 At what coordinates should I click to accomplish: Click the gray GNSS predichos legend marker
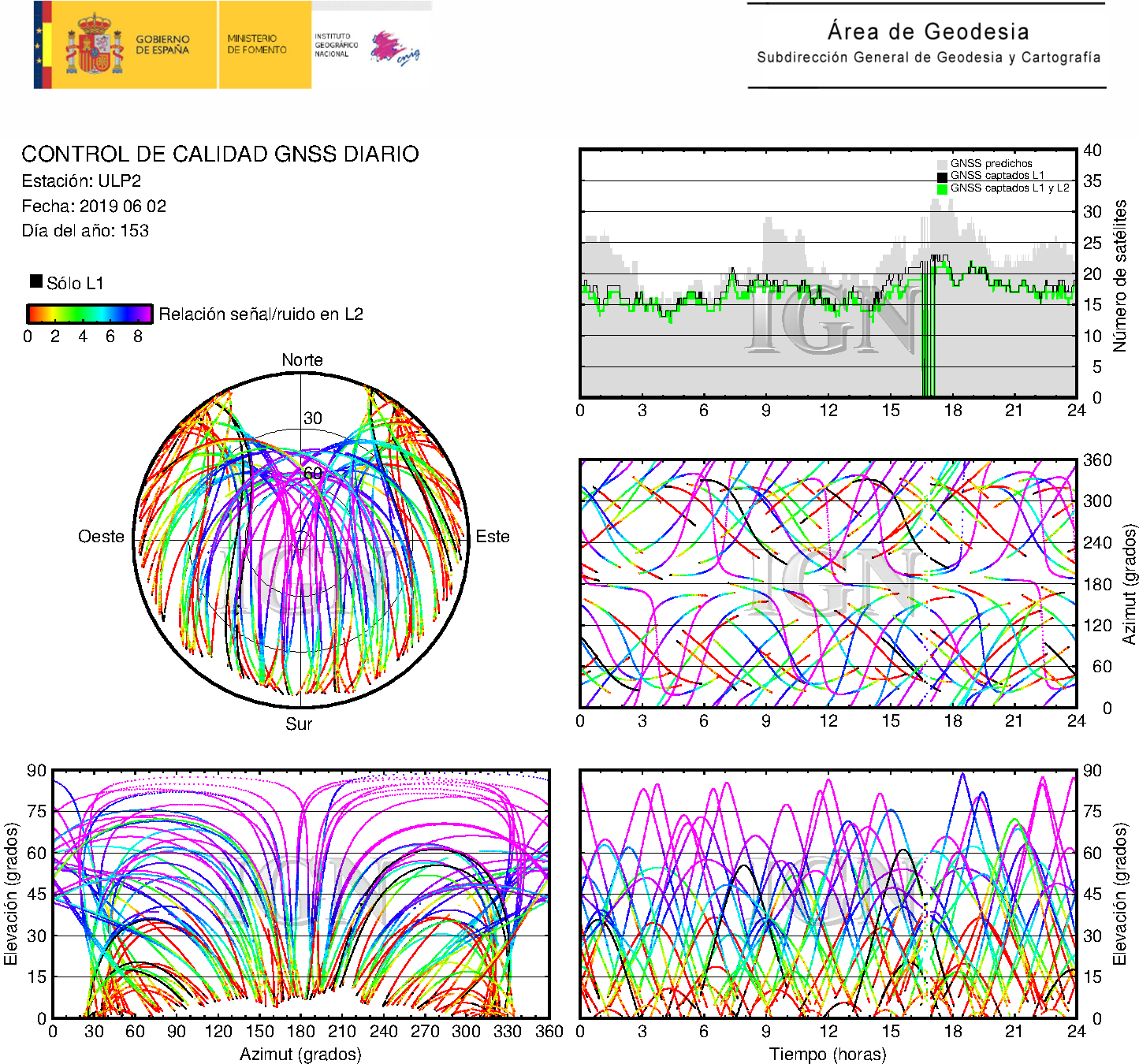click(x=942, y=164)
